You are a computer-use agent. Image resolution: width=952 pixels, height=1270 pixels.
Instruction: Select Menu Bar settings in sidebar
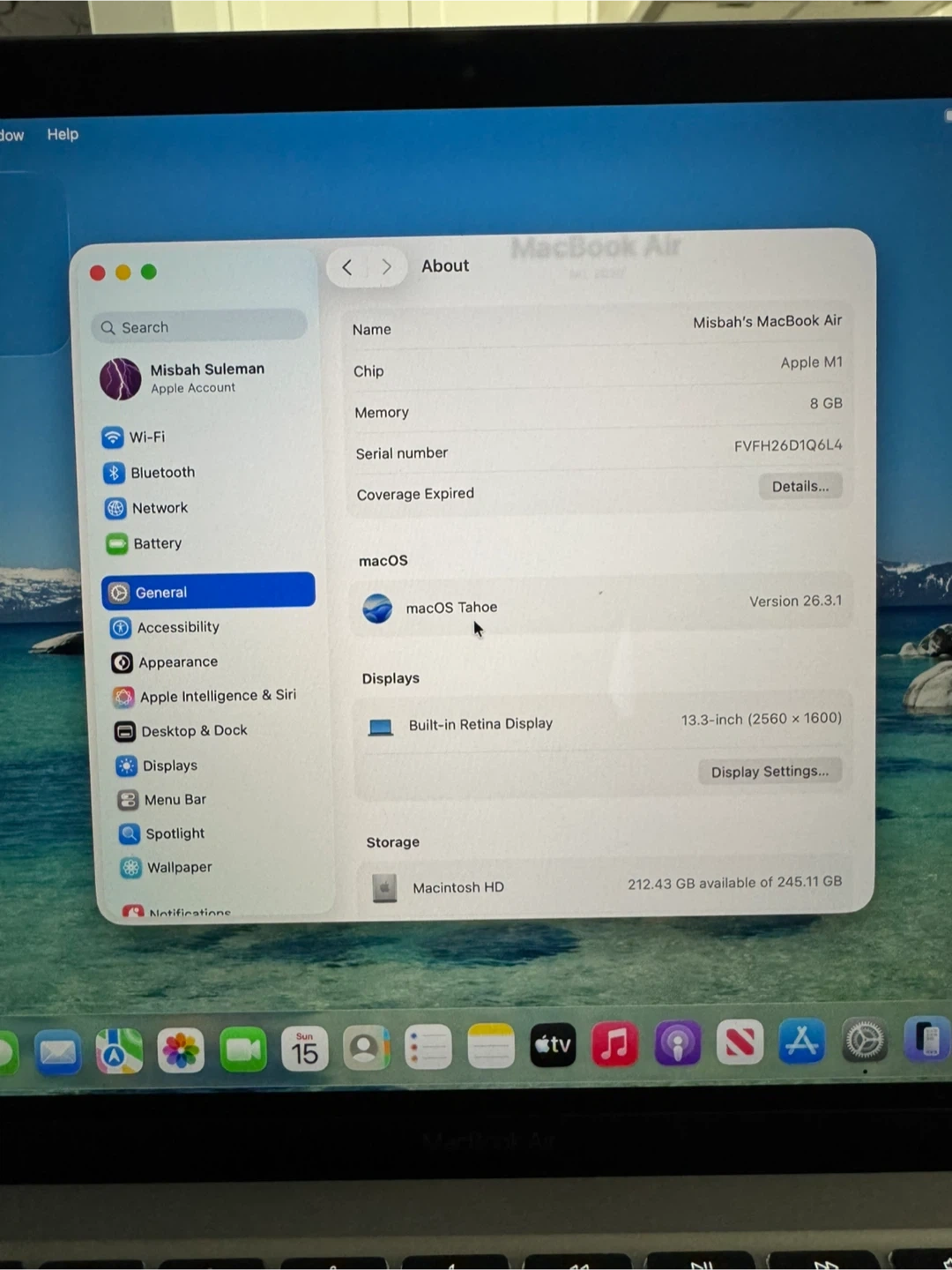(x=175, y=800)
